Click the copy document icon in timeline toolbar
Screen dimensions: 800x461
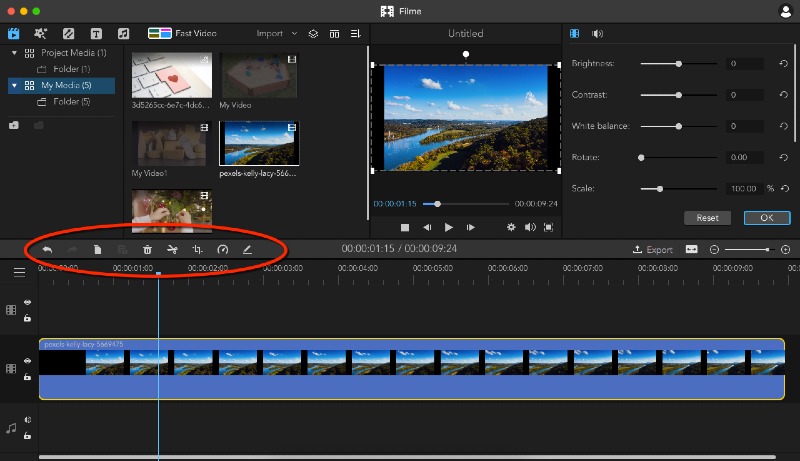[97, 249]
